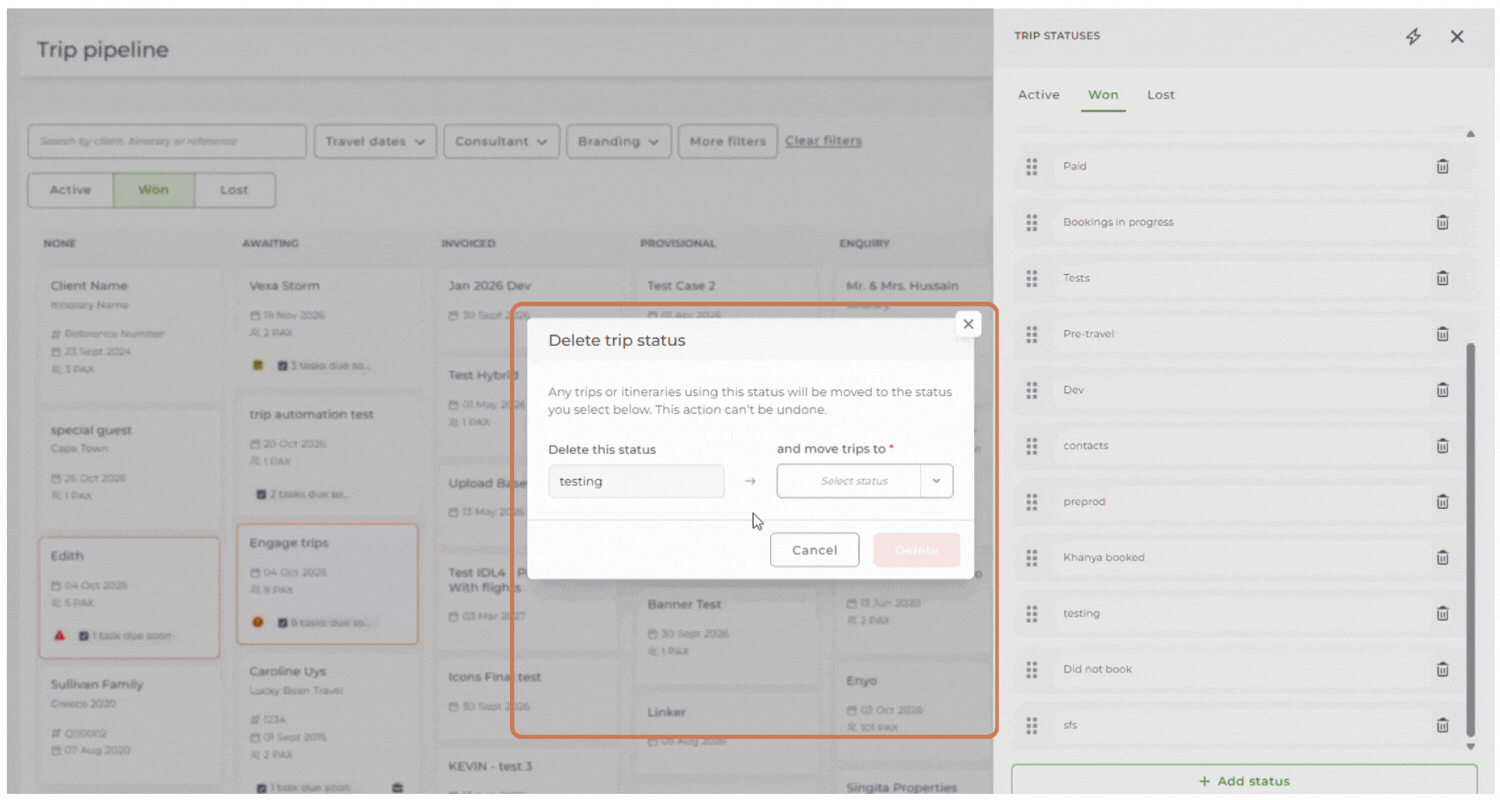Click trash icon next to Dev
Screen dimensions: 1500x800
(1442, 390)
